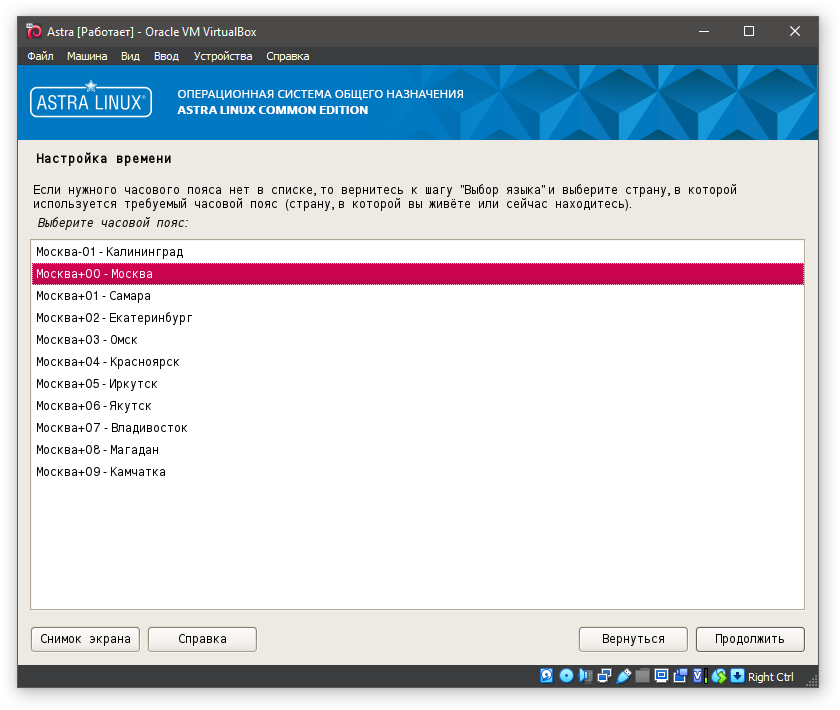
Task: Select Москва+01 - Самара time zone
Action: [418, 296]
